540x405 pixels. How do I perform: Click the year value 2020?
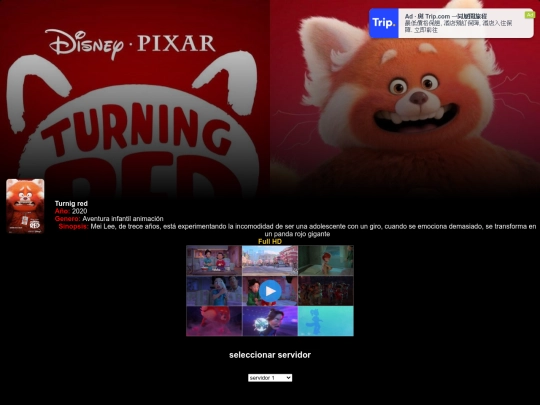(x=80, y=211)
